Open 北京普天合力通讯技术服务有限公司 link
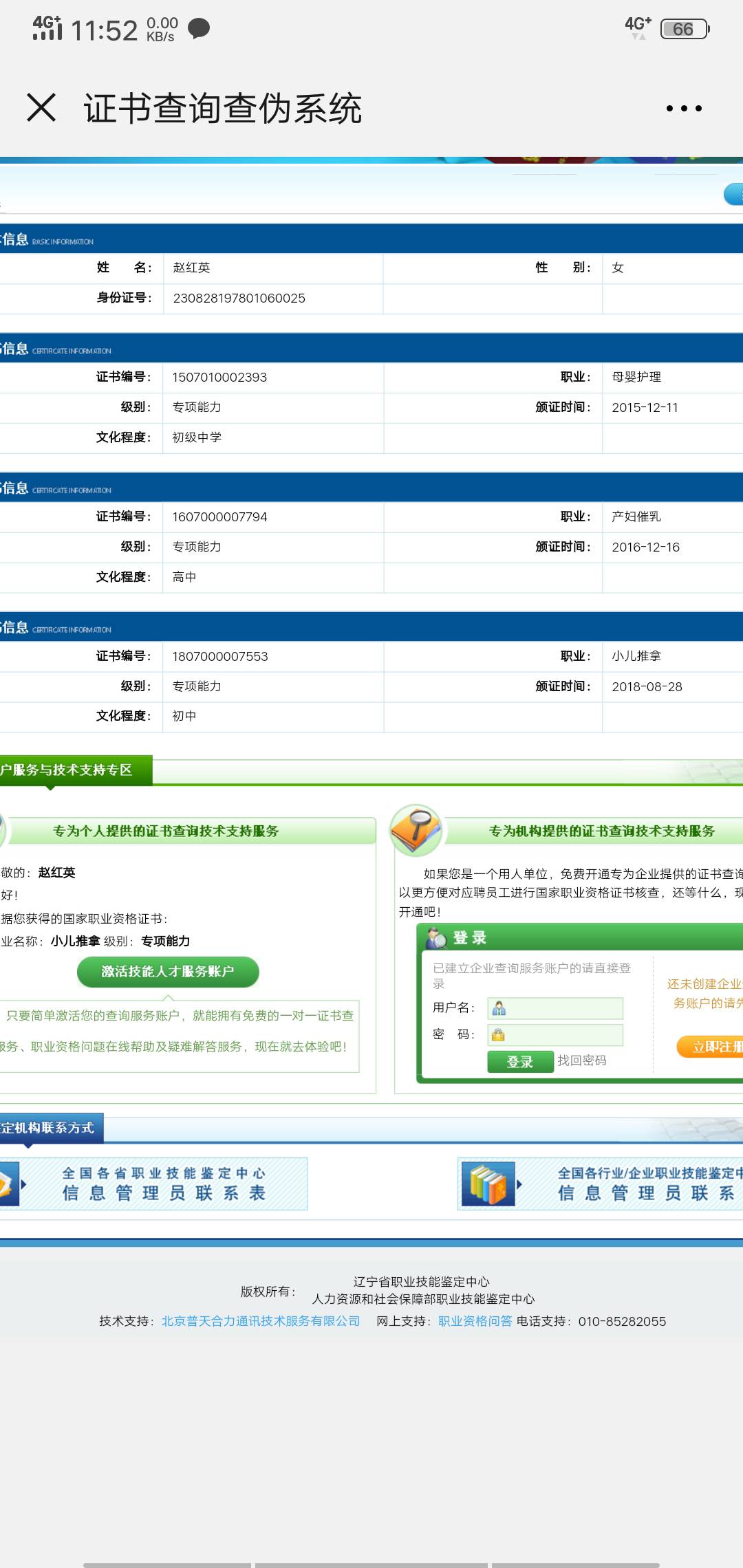 pyautogui.click(x=261, y=1321)
